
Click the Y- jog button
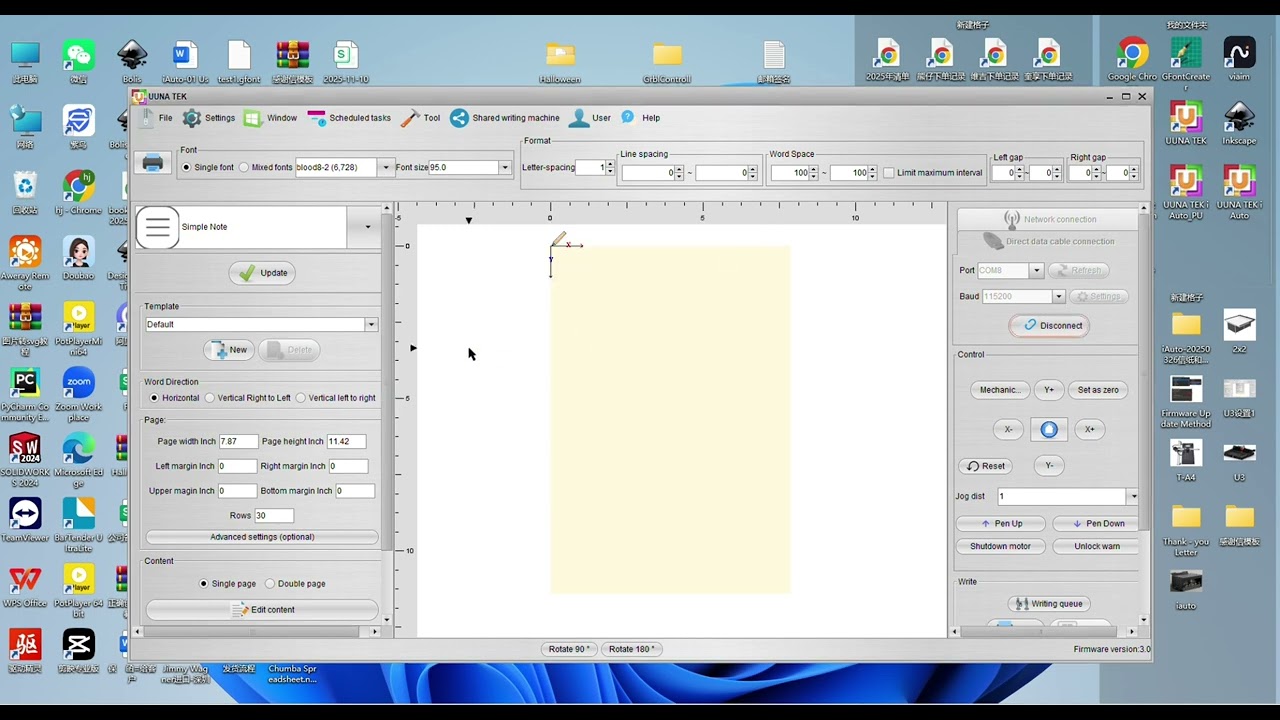click(1049, 466)
